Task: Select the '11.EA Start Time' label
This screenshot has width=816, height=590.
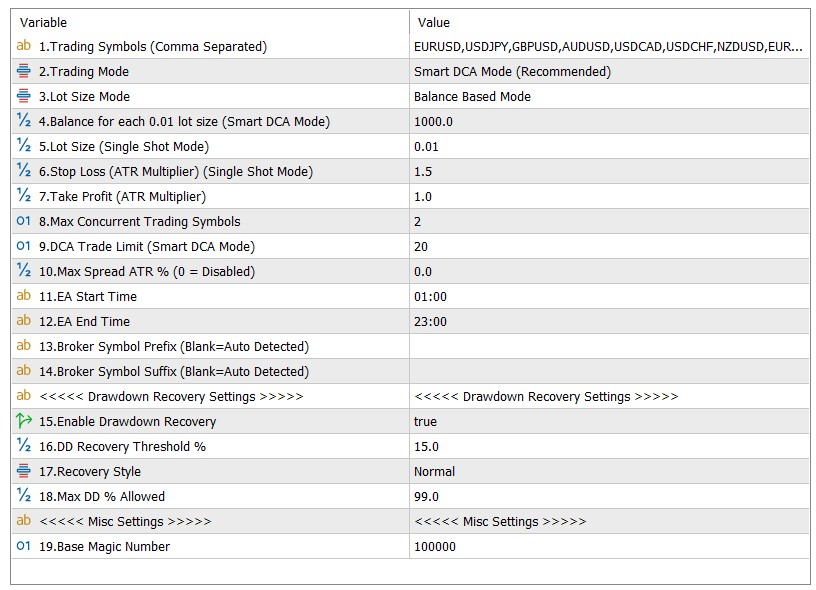Action: tap(88, 296)
